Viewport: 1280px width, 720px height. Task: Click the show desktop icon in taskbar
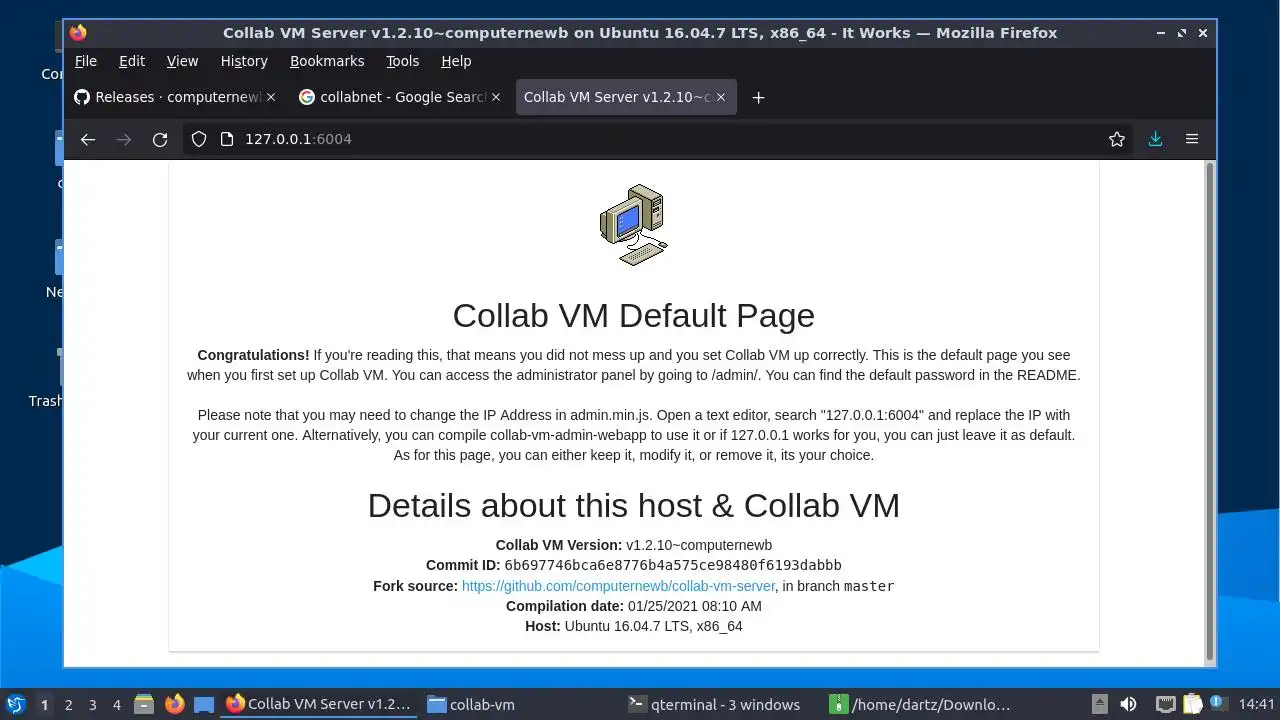[204, 704]
